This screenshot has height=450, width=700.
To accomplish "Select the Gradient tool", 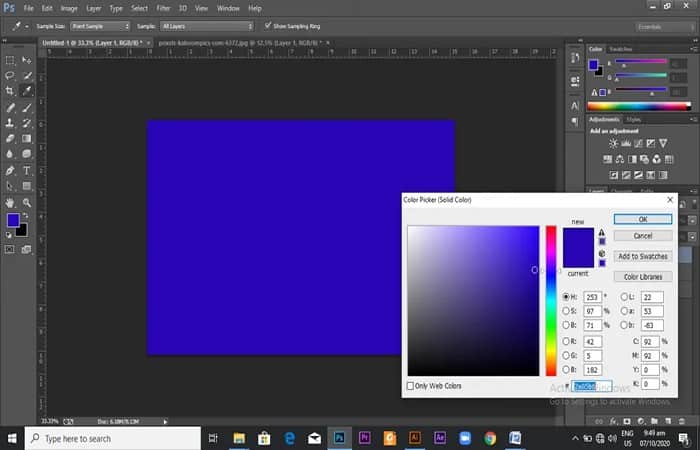I will 27,138.
